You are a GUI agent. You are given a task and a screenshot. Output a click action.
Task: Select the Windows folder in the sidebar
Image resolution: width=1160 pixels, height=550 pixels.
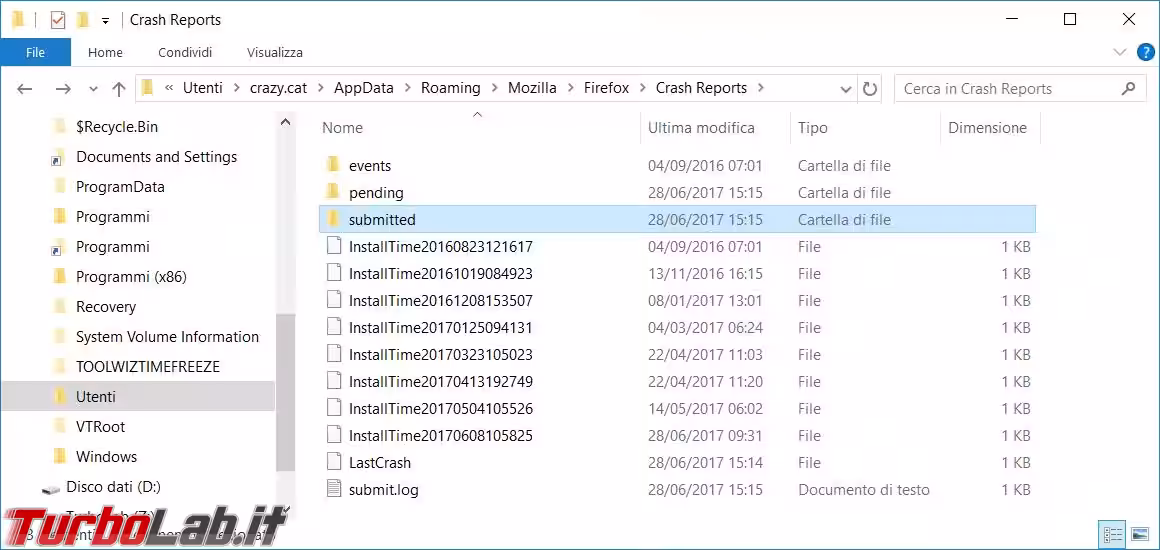coord(106,457)
